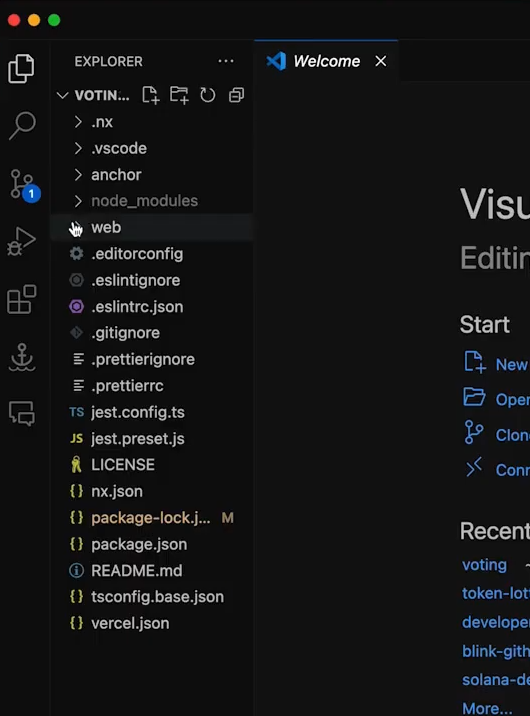Open .prettierignore file
This screenshot has height=716, width=530.
tap(151, 359)
